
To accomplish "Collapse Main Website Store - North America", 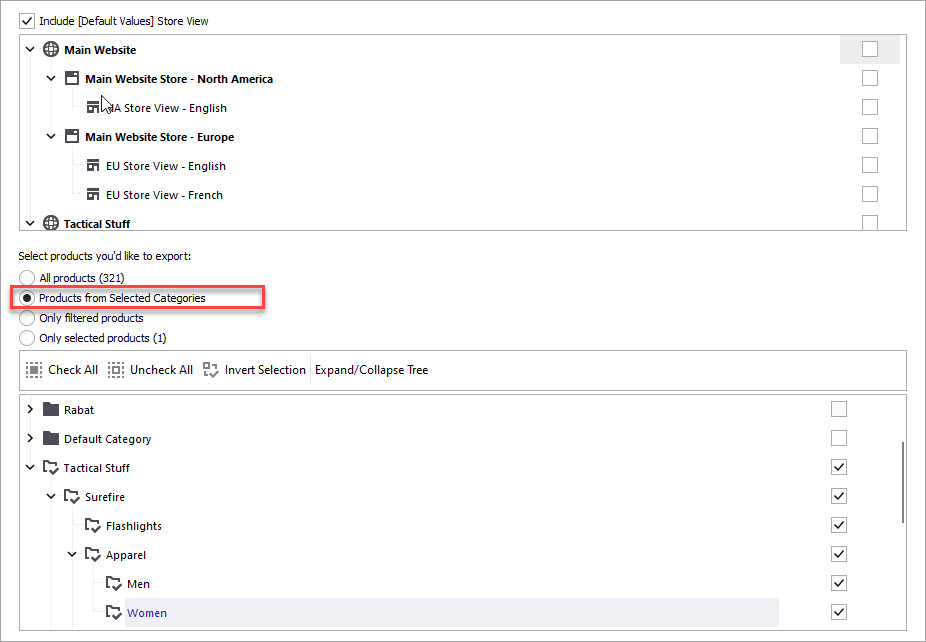I will [x=51, y=78].
